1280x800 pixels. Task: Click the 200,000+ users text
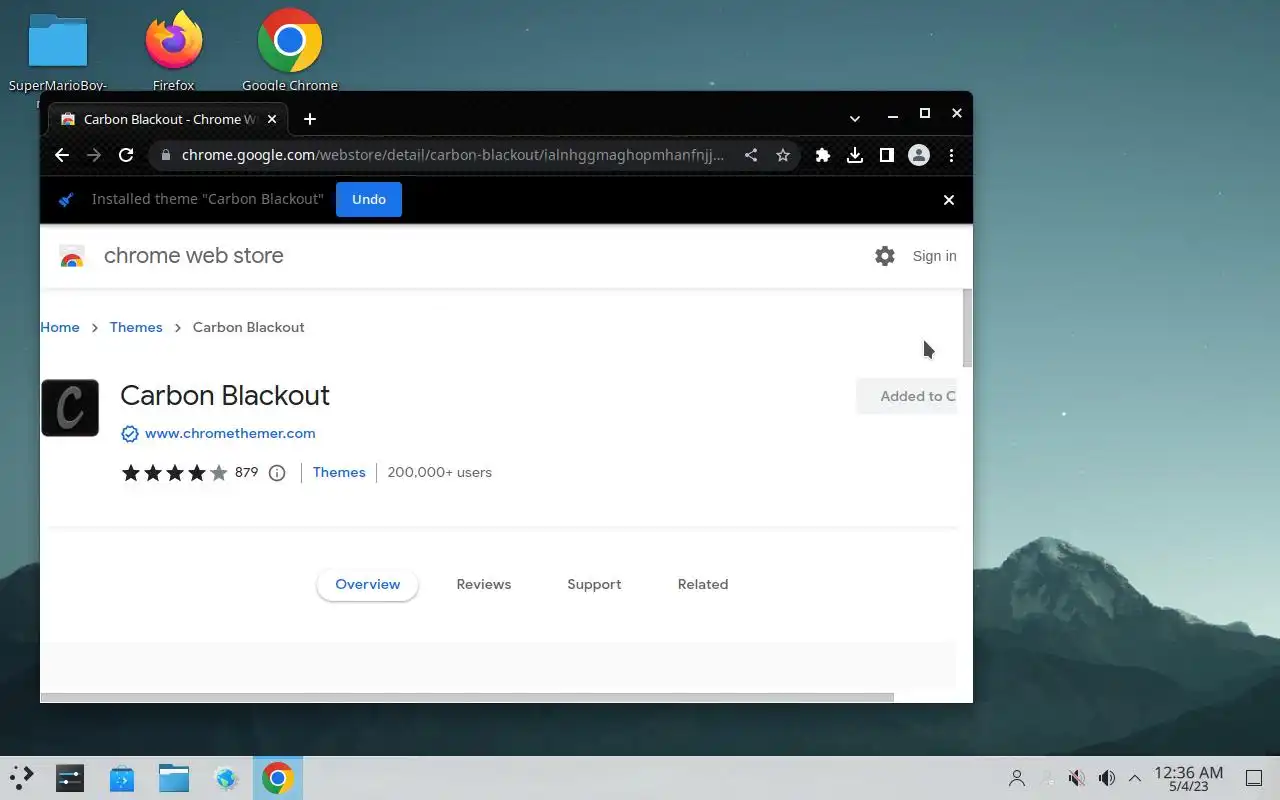[x=440, y=472]
